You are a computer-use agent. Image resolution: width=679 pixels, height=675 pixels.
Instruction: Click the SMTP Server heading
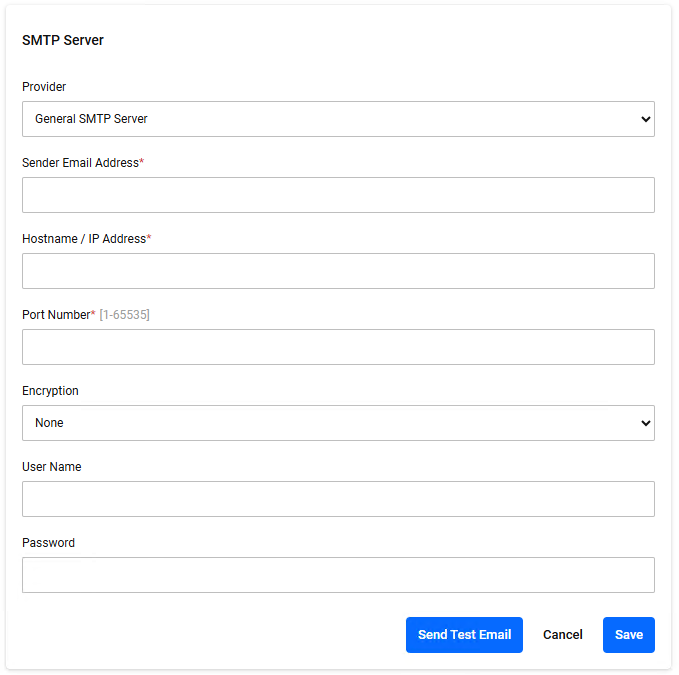pos(63,40)
